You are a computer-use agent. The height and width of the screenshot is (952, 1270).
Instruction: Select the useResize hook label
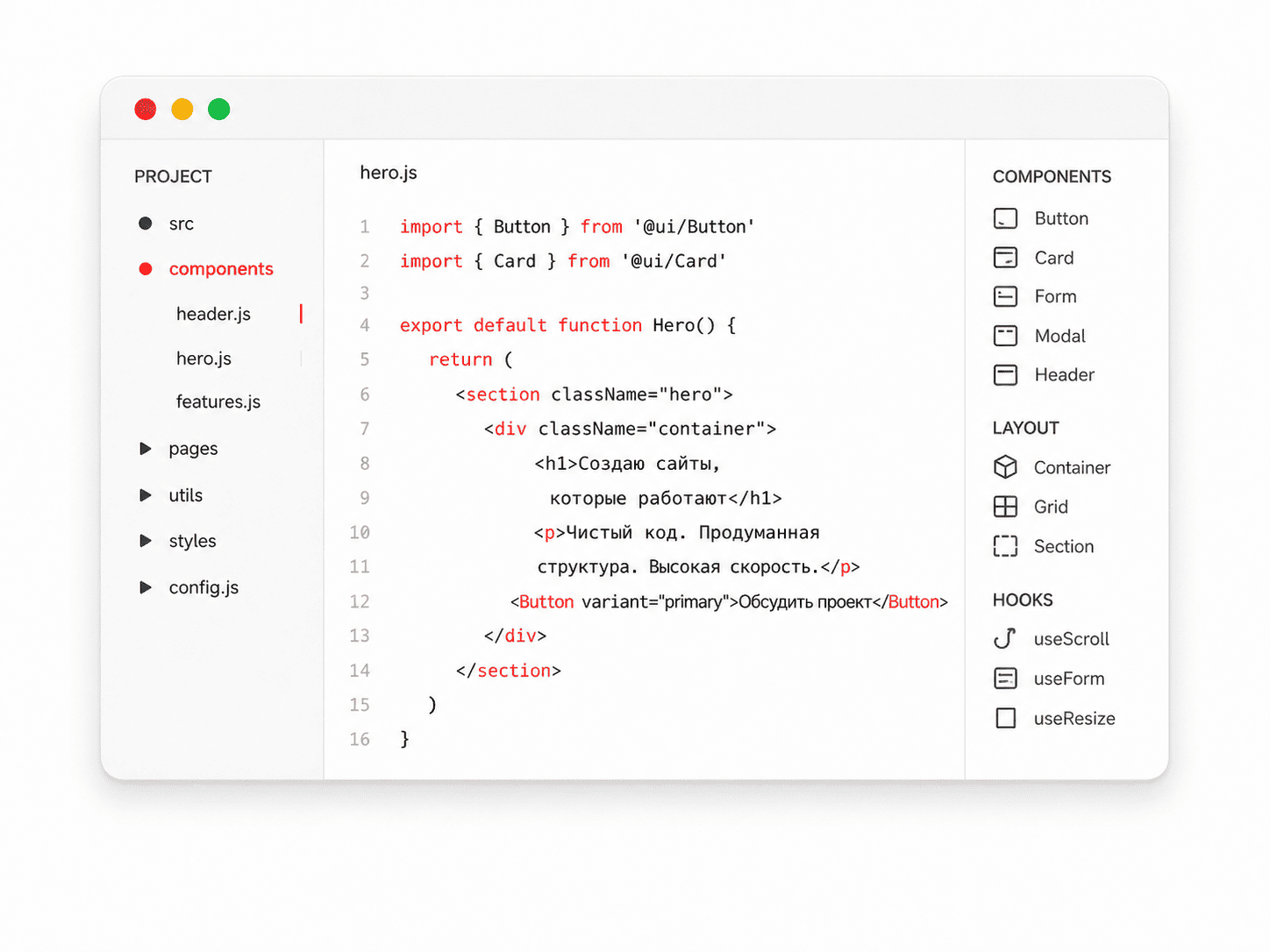click(x=1074, y=718)
